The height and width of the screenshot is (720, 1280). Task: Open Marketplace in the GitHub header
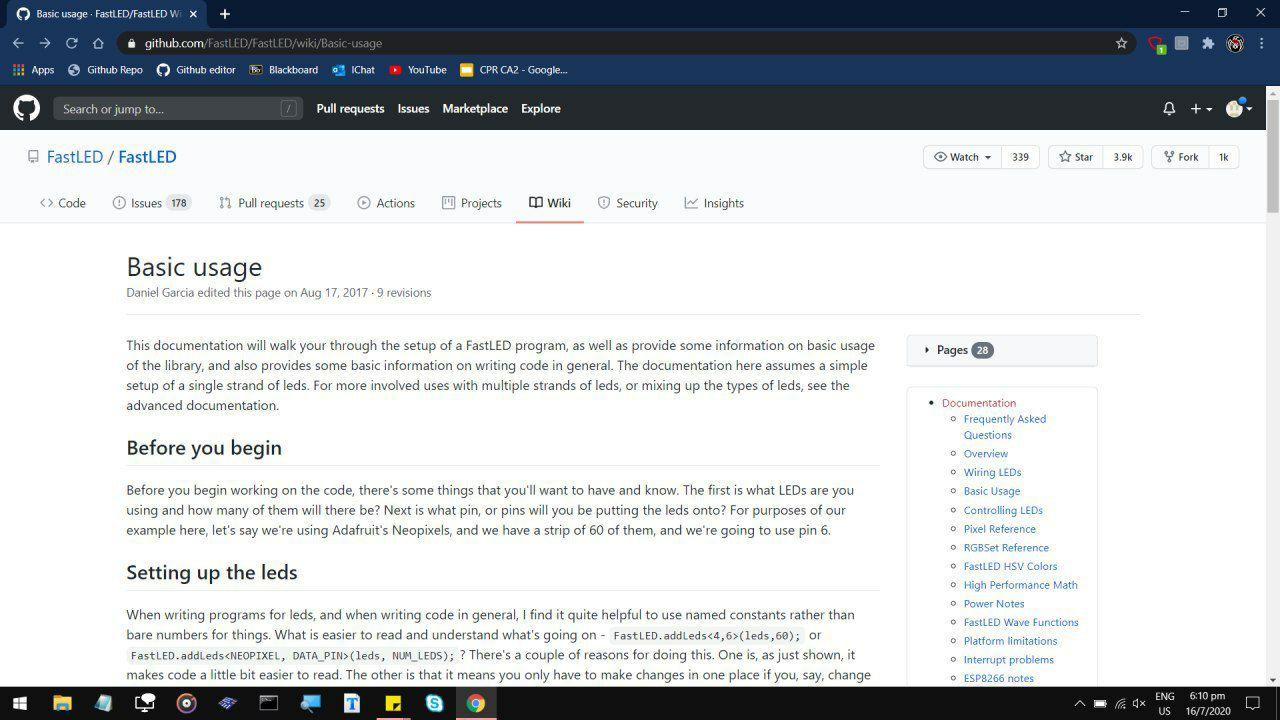(x=475, y=108)
